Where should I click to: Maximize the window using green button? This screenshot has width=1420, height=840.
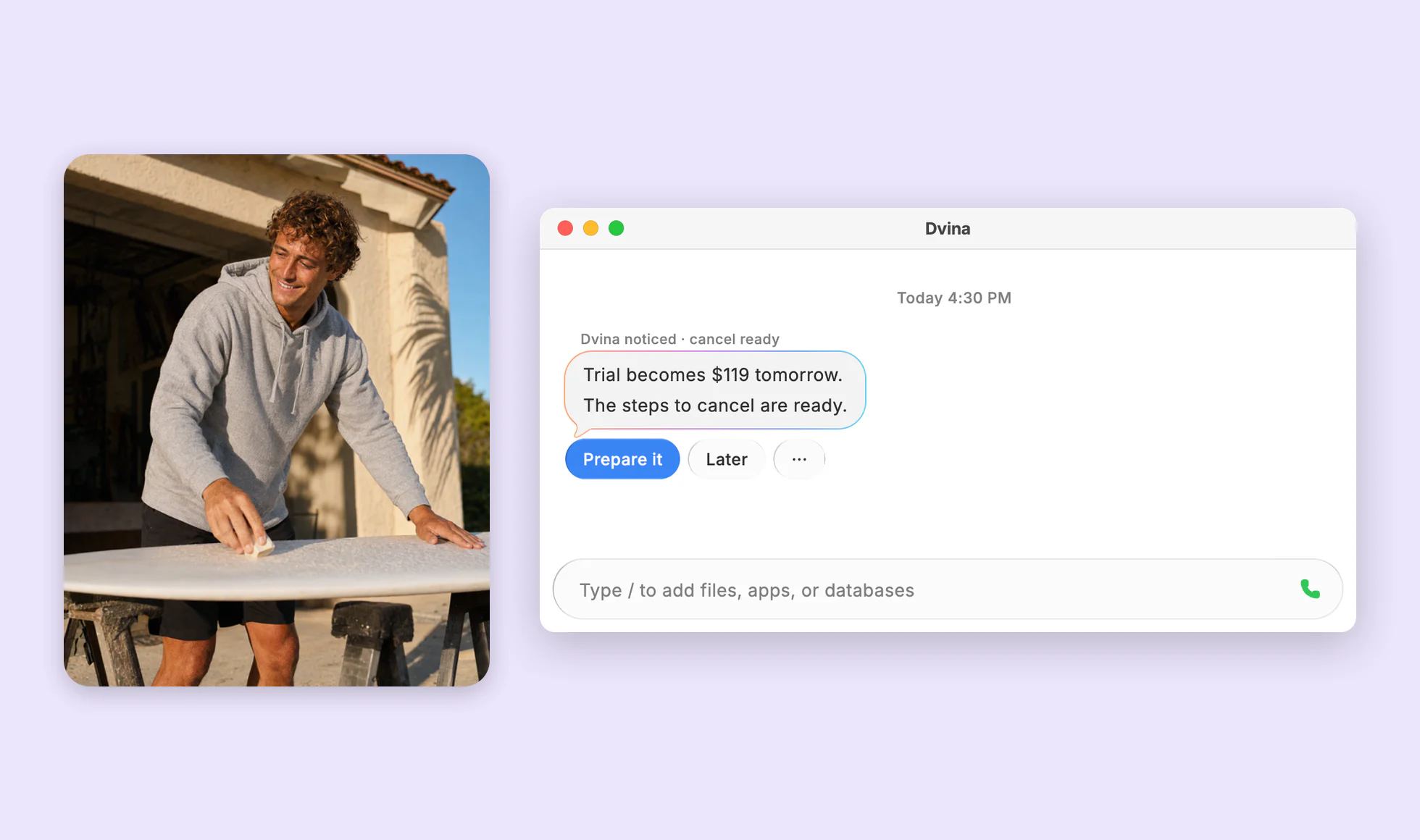(x=616, y=228)
